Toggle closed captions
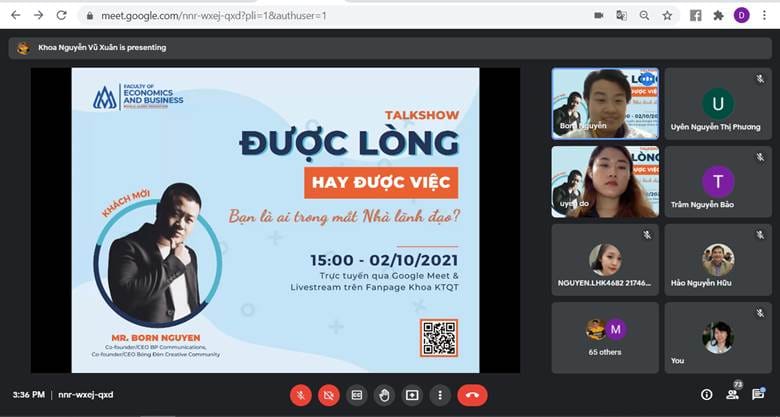The image size is (780, 417). 356,395
